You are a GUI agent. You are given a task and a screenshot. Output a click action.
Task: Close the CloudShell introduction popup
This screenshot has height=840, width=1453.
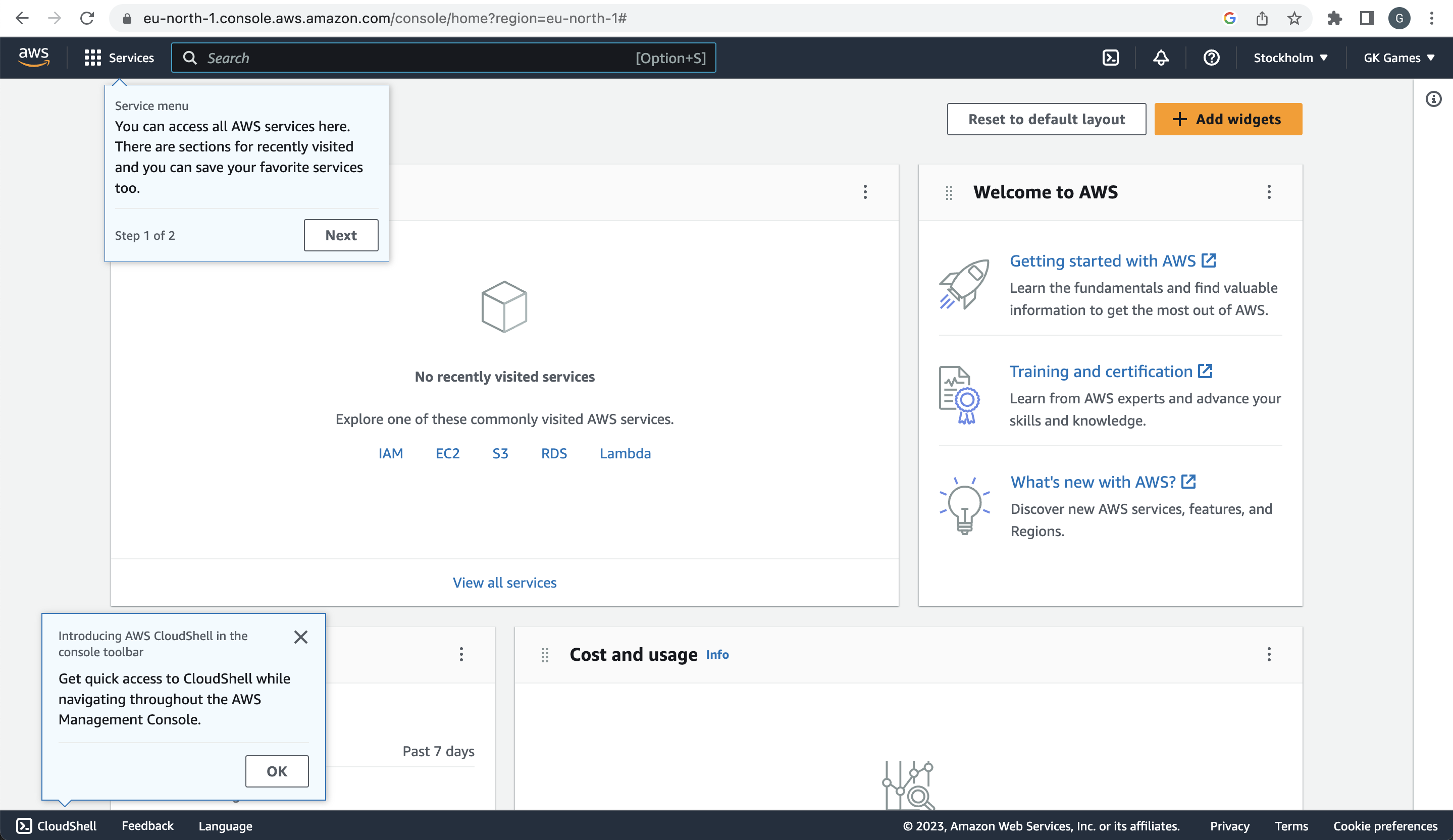click(x=300, y=637)
